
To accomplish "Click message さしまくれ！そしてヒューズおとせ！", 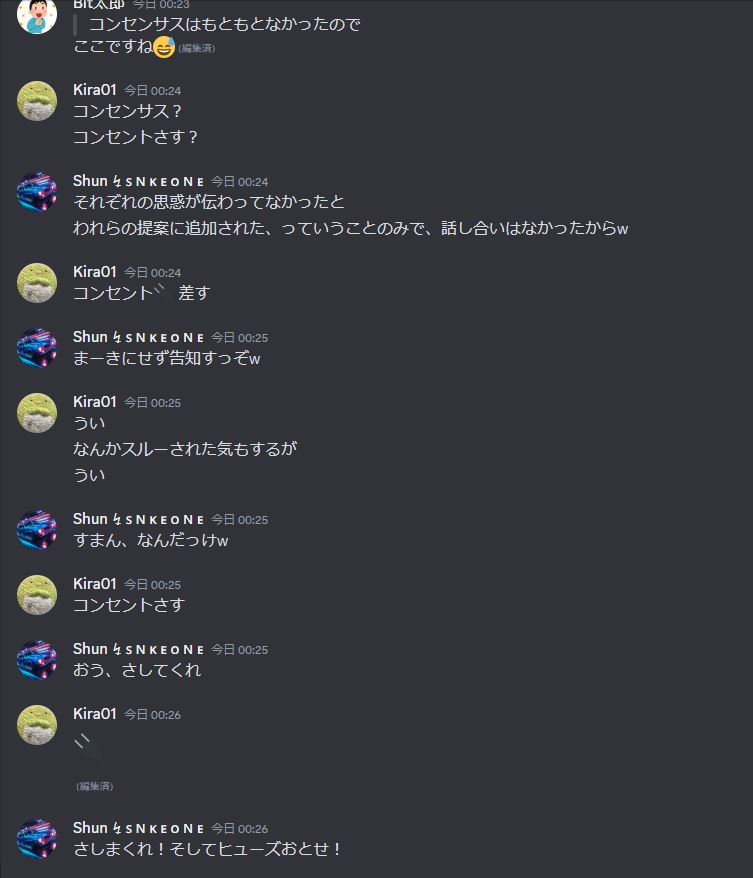I will coord(208,849).
